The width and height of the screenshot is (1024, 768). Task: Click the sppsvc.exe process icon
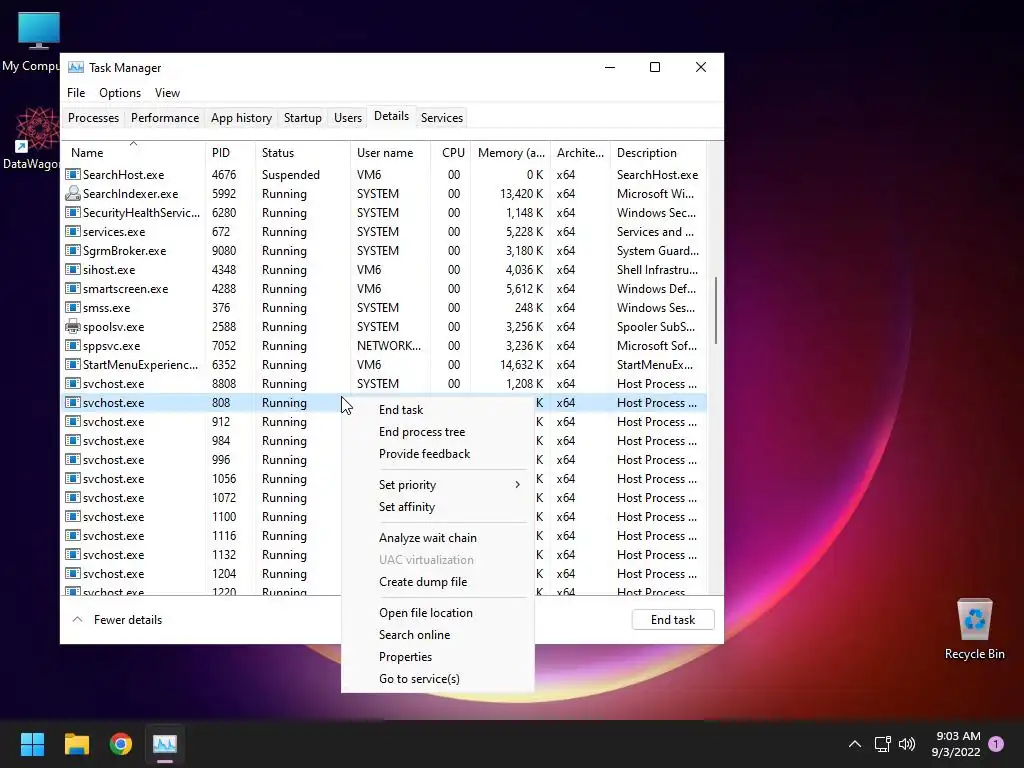coord(72,346)
